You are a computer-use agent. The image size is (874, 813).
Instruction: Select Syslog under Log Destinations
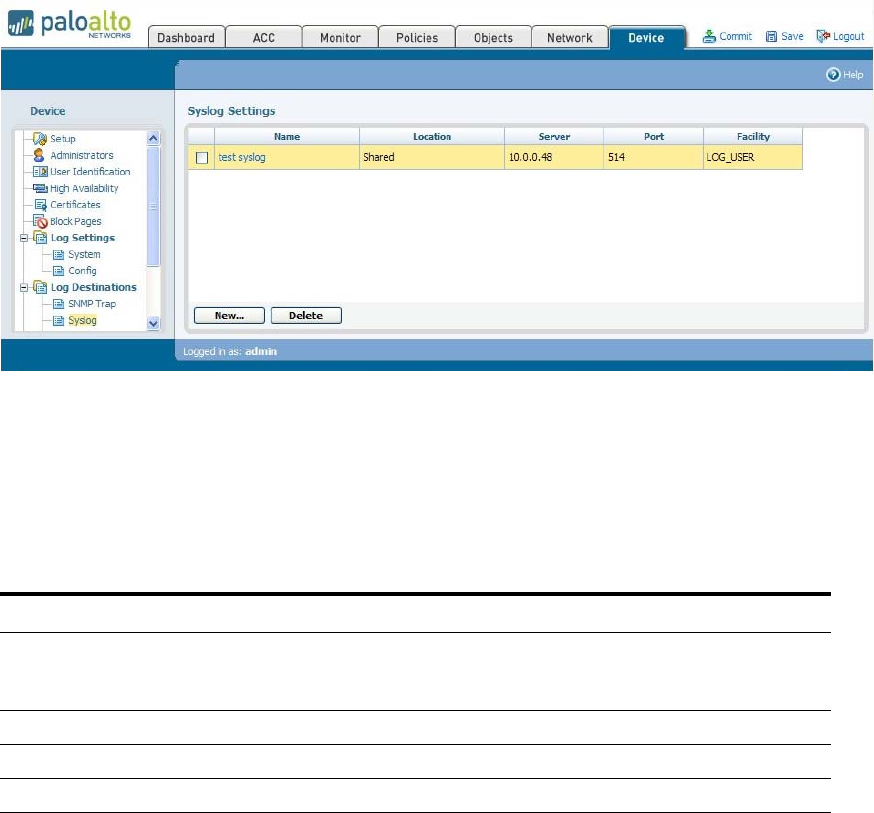(x=82, y=320)
